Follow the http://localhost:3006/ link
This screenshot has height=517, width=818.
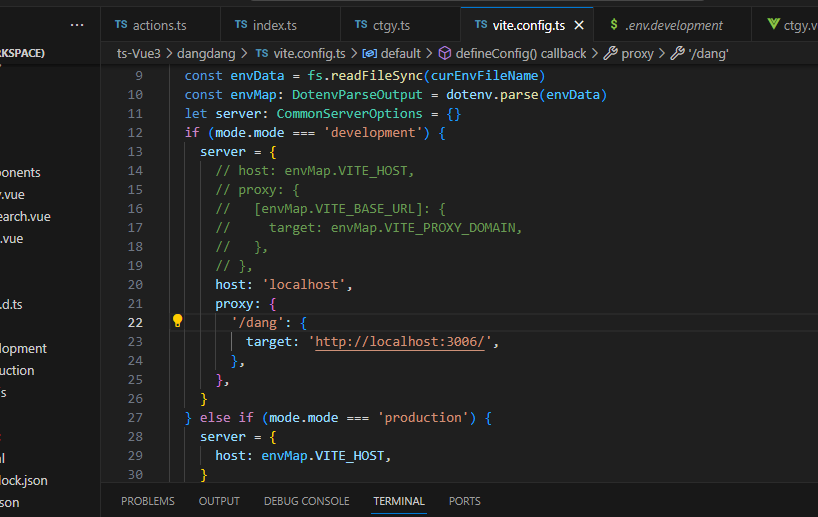tap(400, 342)
